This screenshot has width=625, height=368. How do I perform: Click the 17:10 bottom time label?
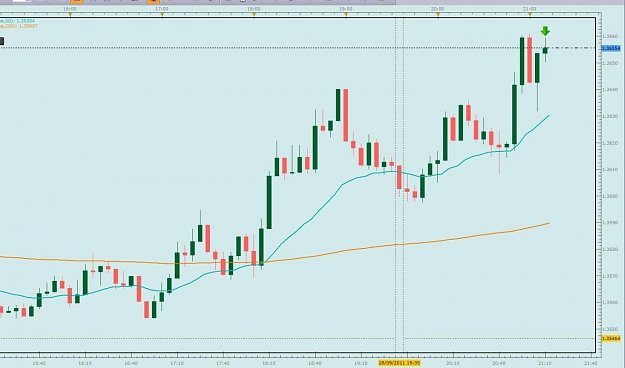pyautogui.click(x=177, y=363)
